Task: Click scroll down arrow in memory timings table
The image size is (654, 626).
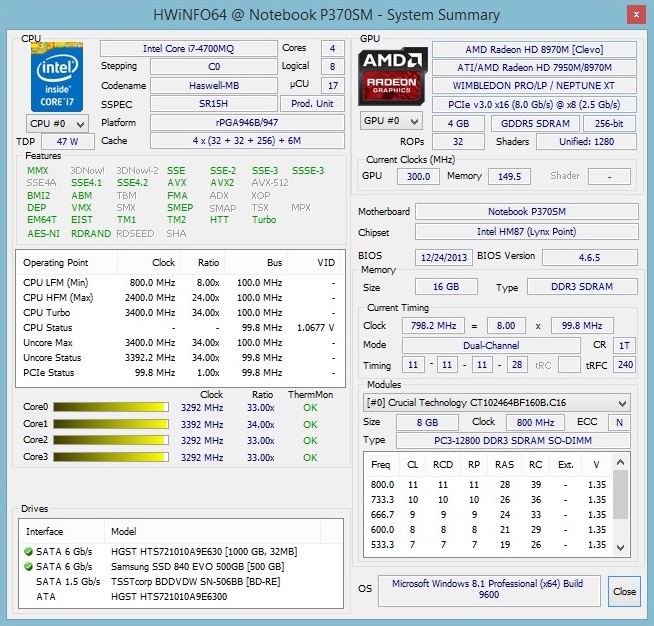Action: [x=620, y=548]
